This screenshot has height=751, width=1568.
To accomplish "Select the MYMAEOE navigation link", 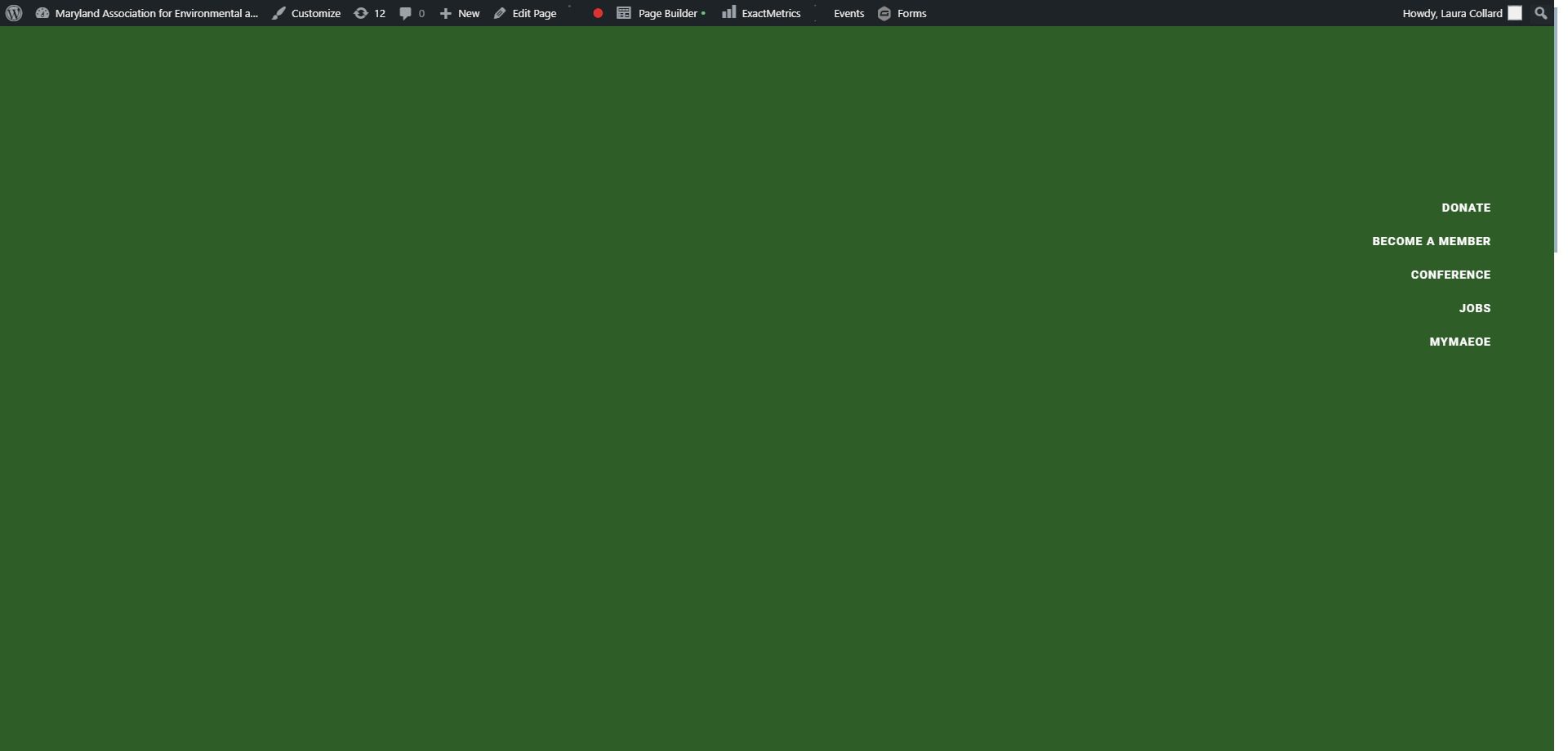I will tap(1459, 342).
